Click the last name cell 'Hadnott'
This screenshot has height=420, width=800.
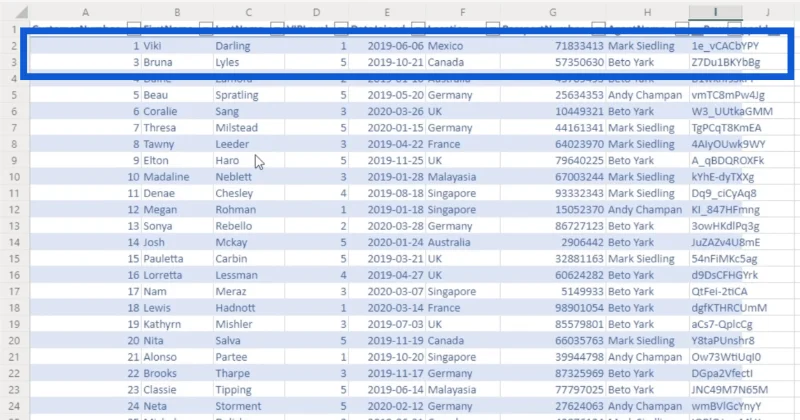pyautogui.click(x=248, y=308)
